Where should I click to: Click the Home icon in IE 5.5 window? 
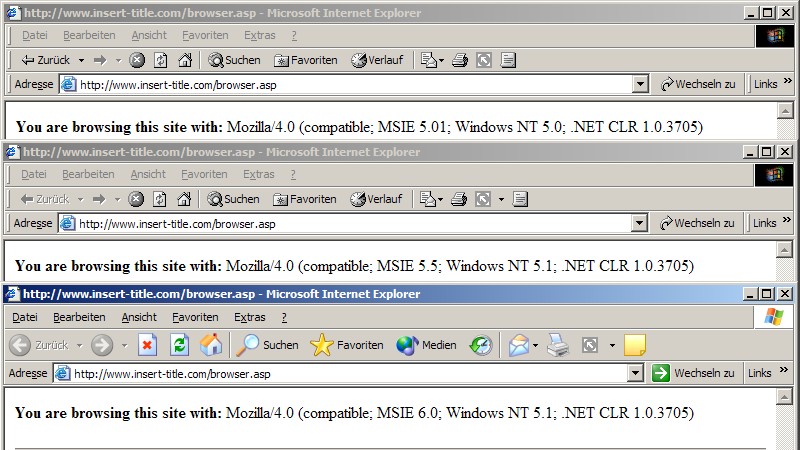tap(184, 199)
